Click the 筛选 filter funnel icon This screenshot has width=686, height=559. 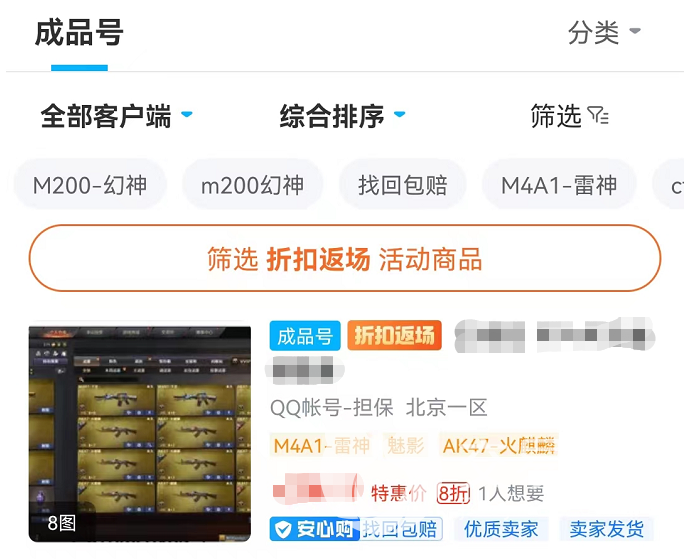[x=598, y=116]
